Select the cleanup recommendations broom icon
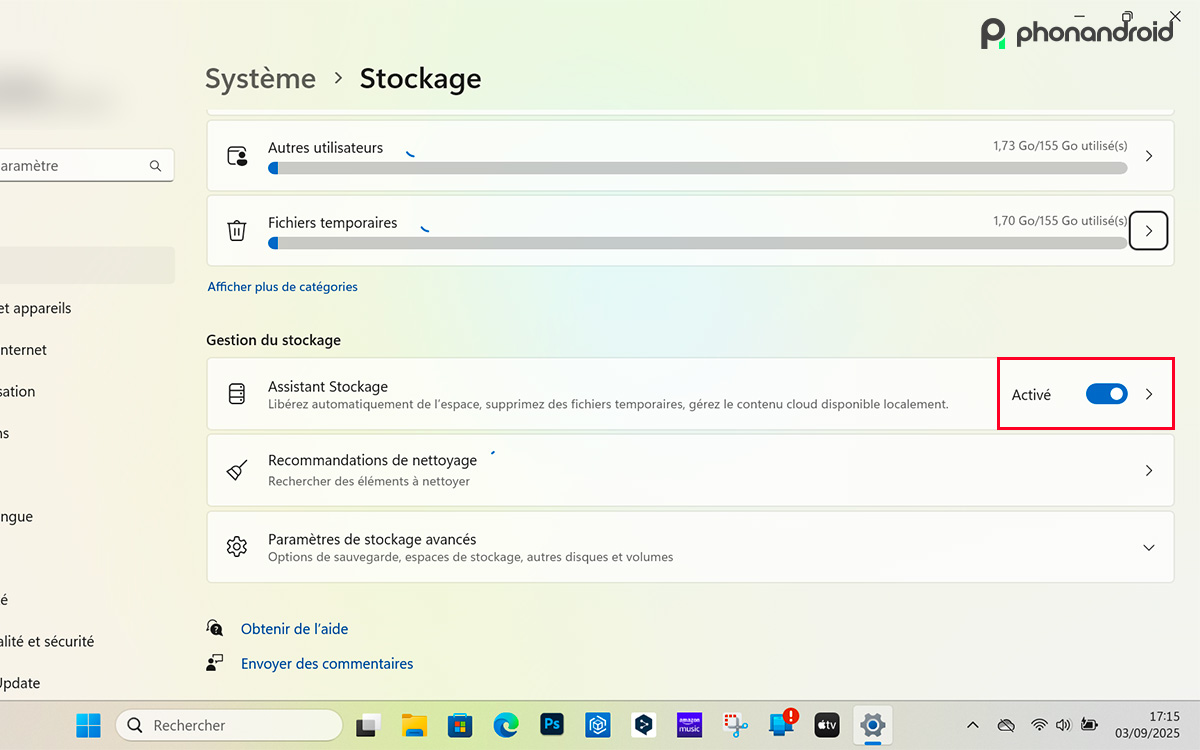This screenshot has height=750, width=1200. coord(236,470)
